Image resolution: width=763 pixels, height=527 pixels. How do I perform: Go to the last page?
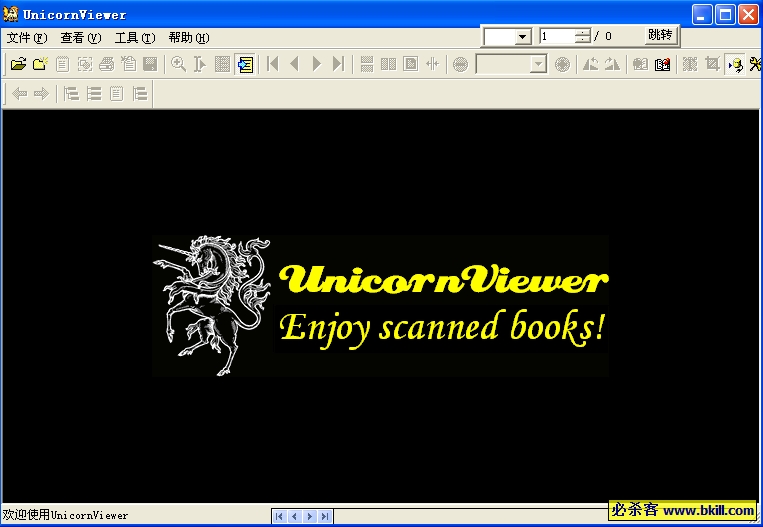(x=338, y=64)
